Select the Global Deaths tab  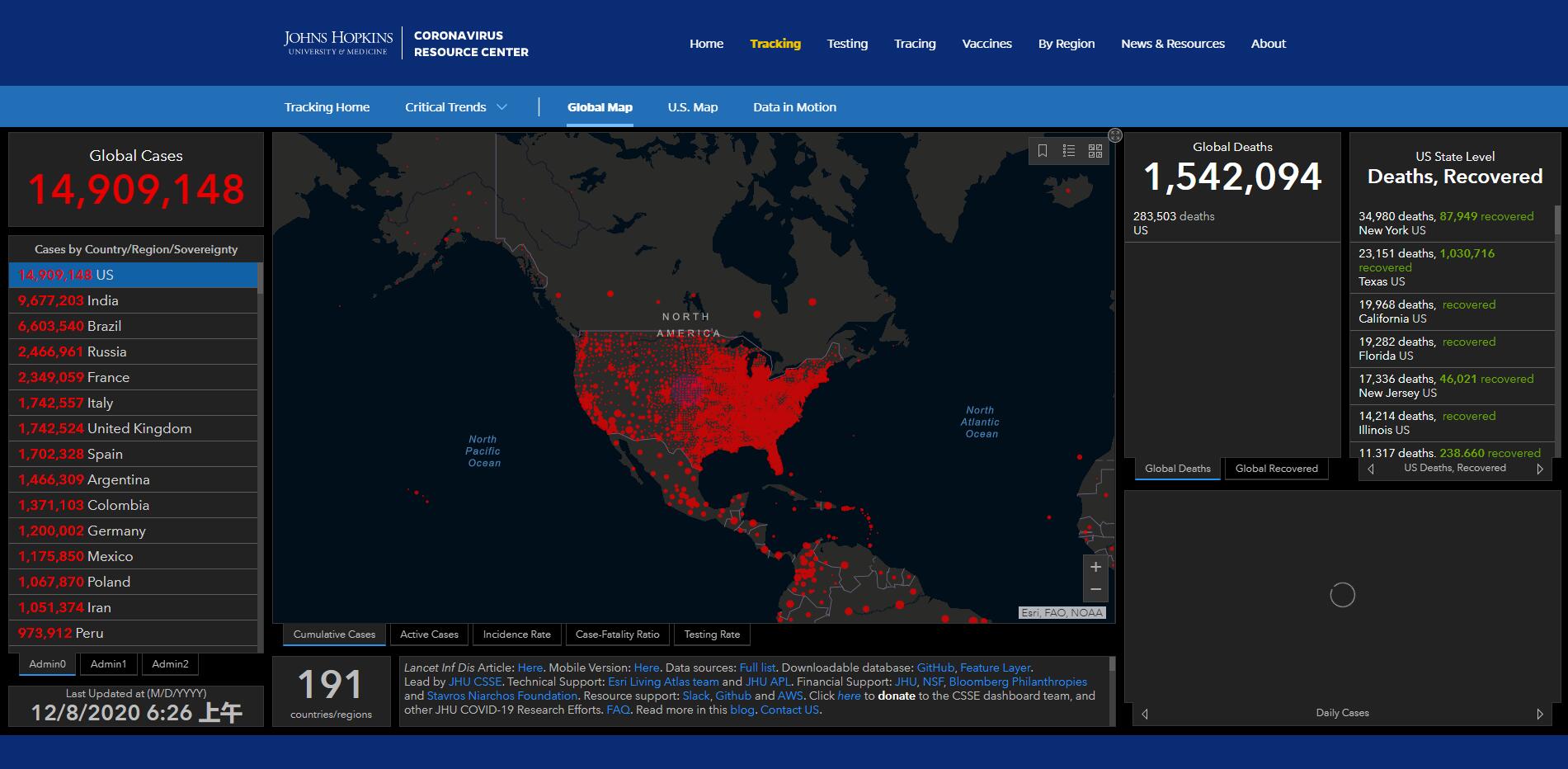coord(1178,469)
